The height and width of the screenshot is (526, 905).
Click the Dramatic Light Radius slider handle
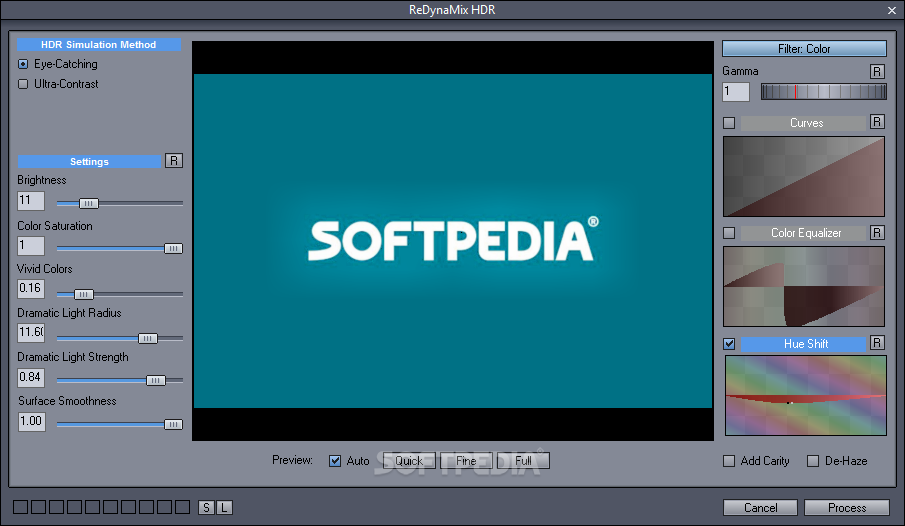[148, 338]
